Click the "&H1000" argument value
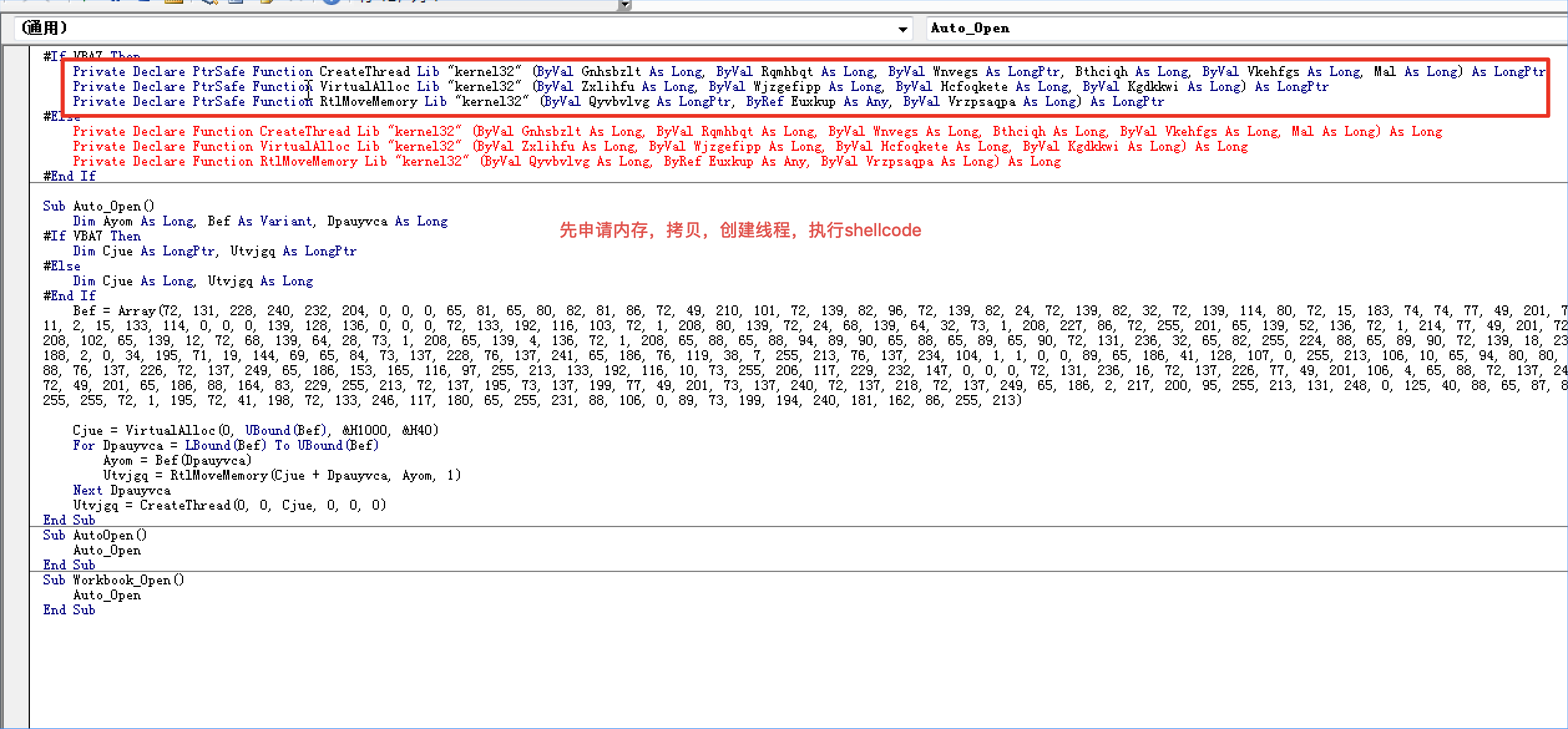The width and height of the screenshot is (1568, 729). 365,431
